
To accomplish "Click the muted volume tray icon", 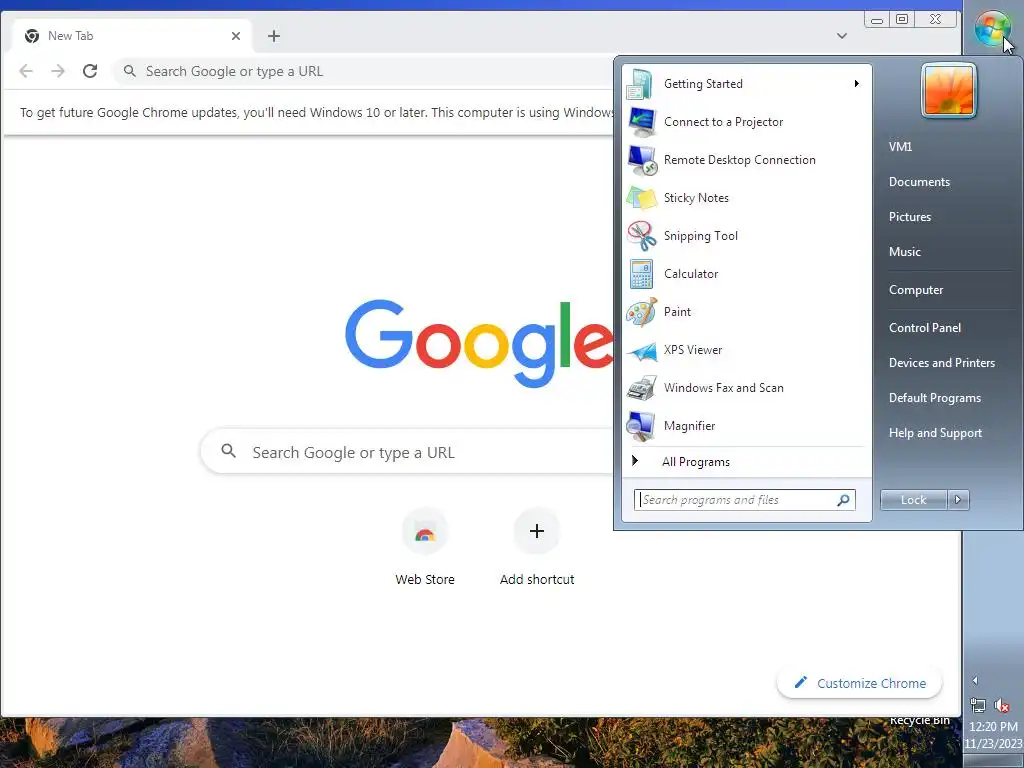I will pyautogui.click(x=1001, y=705).
